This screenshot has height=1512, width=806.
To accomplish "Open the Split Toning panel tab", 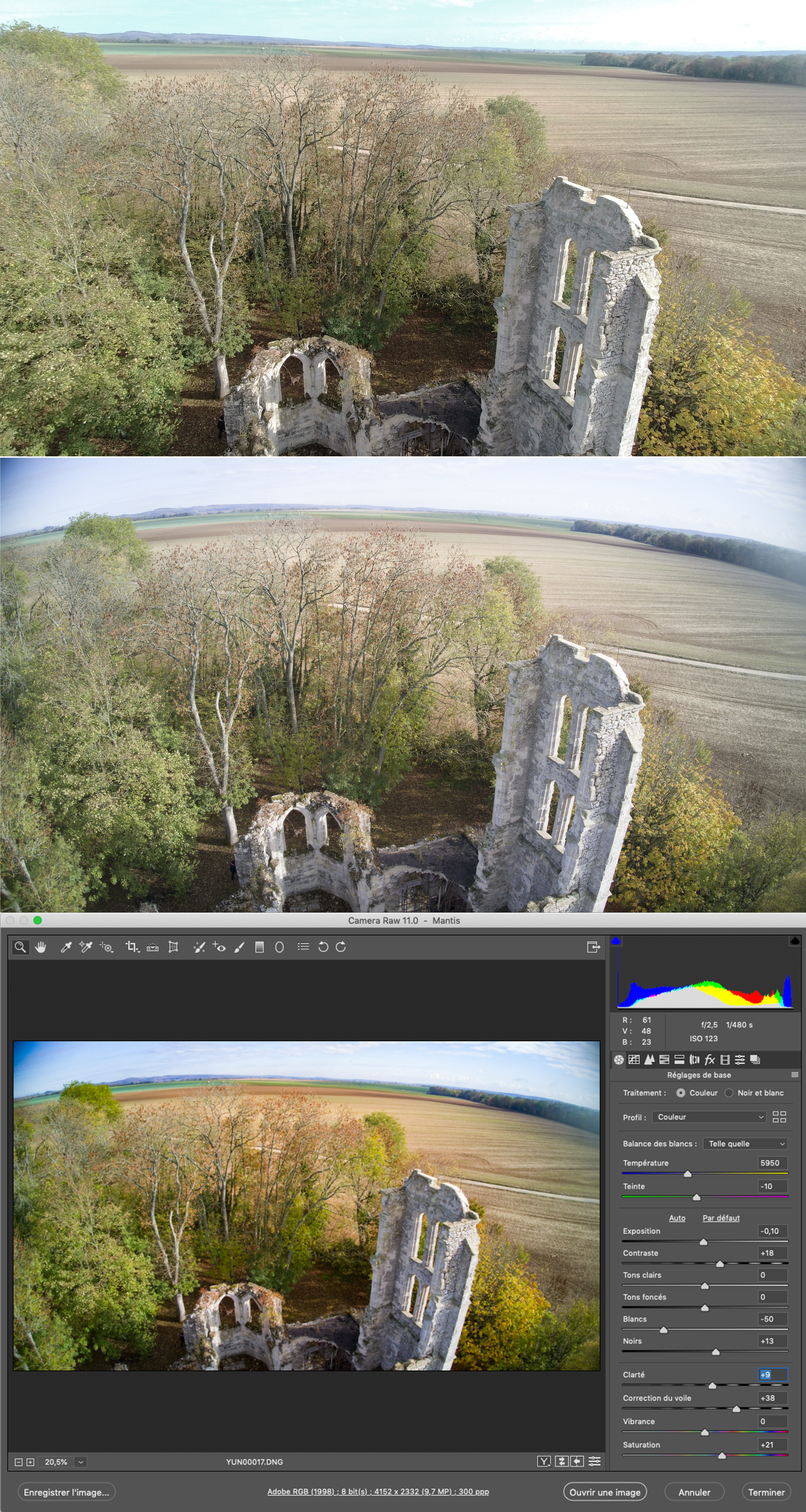I will 679,1060.
